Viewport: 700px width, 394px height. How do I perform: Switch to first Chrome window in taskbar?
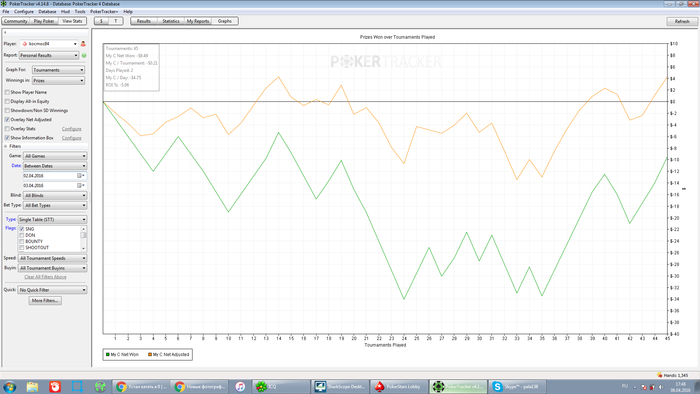coord(141,387)
